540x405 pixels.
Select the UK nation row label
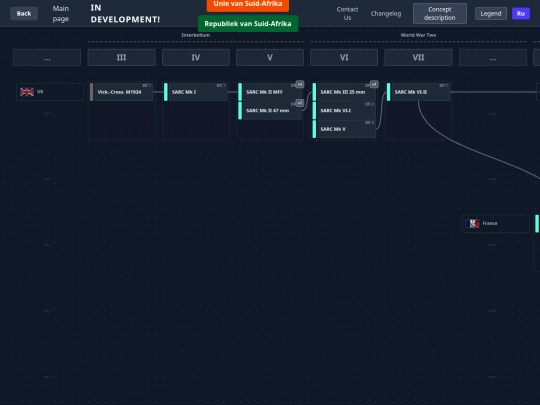(x=50, y=92)
